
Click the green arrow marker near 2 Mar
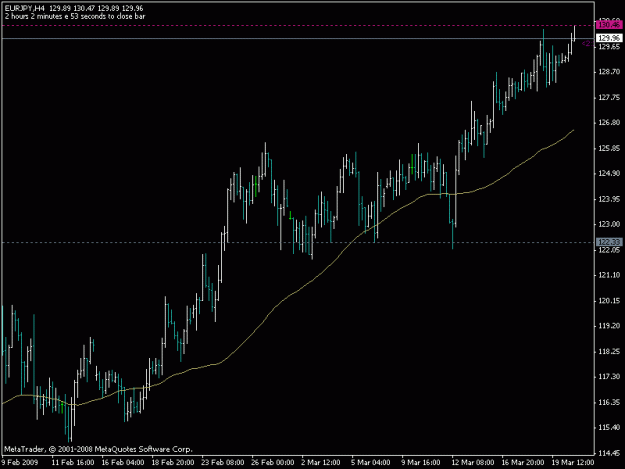[290, 216]
